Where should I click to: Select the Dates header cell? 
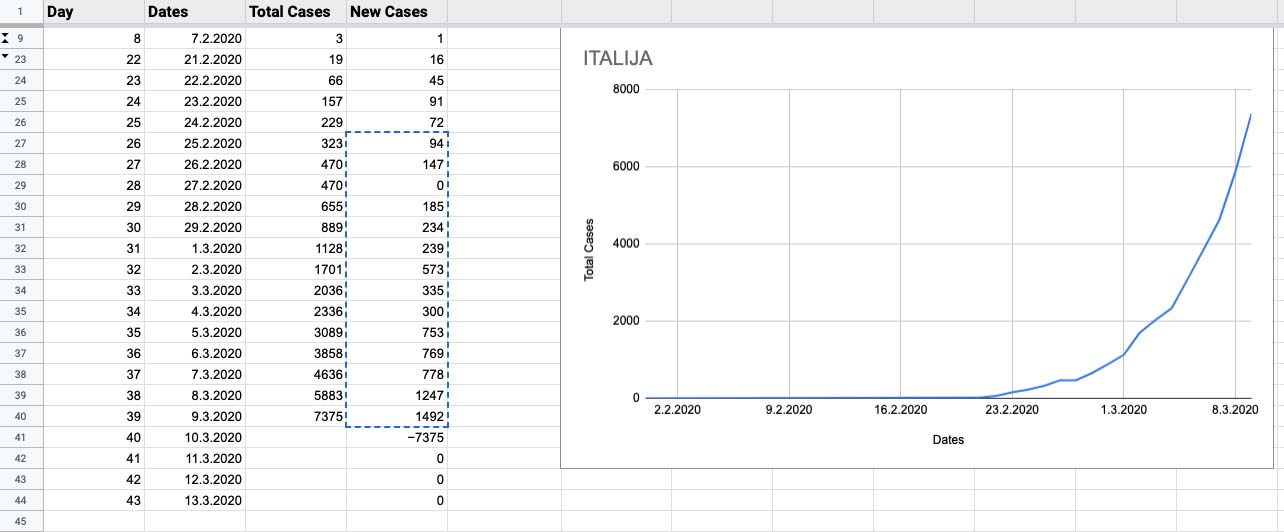click(194, 12)
